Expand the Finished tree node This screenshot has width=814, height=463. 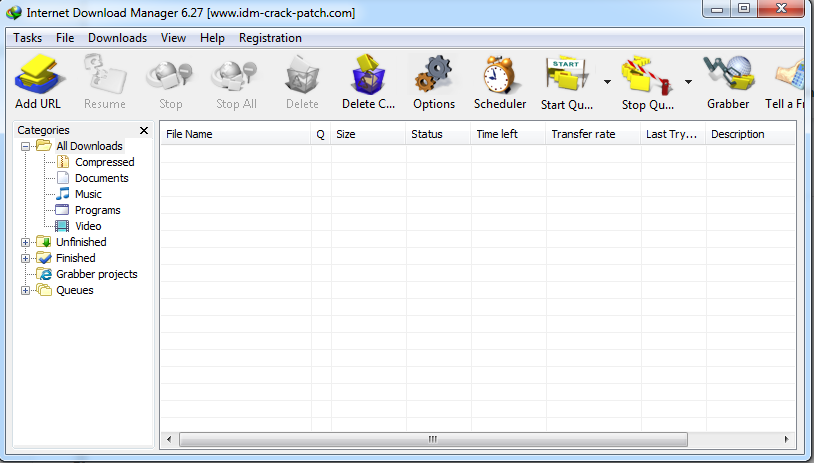tap(25, 258)
